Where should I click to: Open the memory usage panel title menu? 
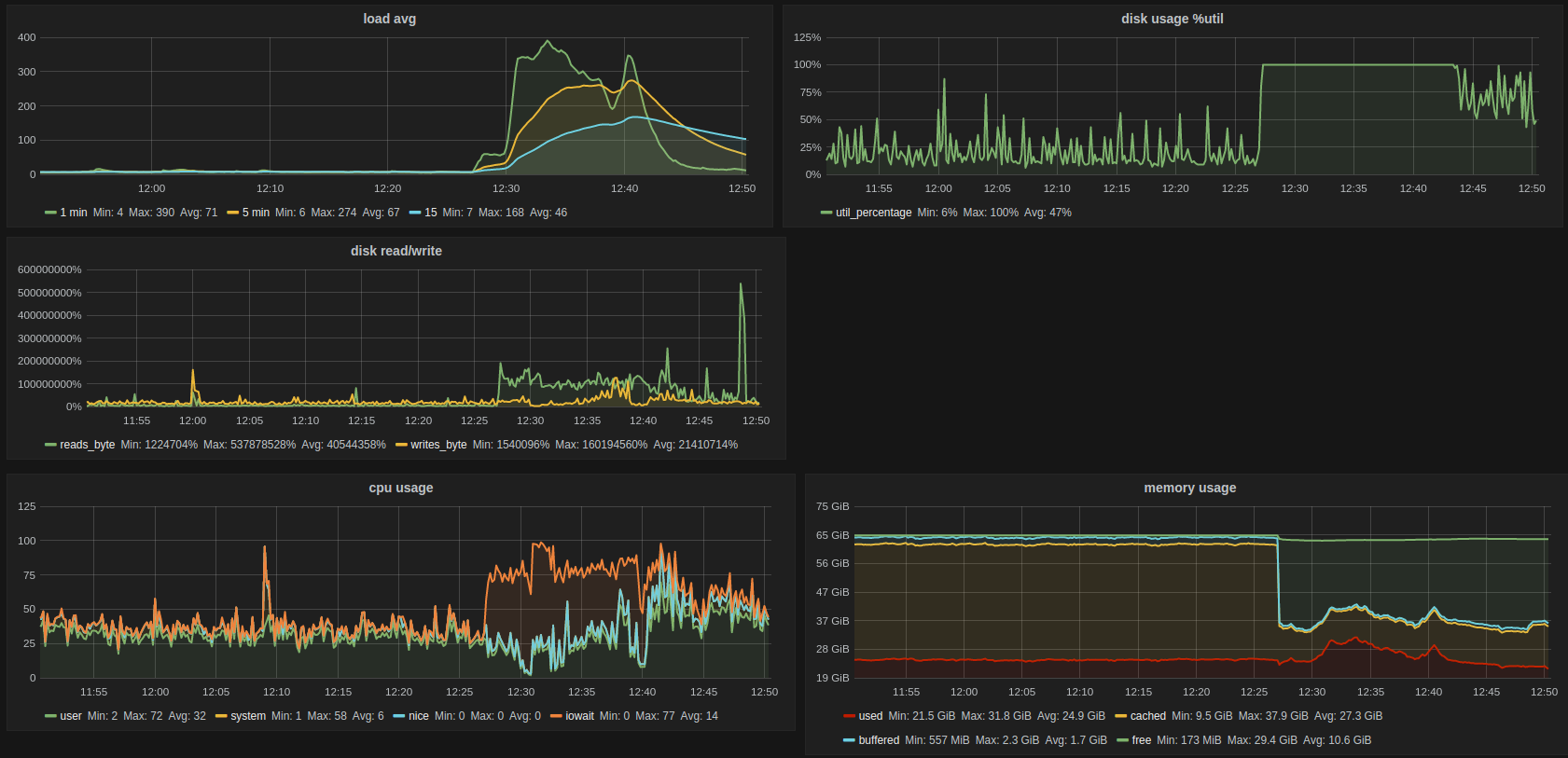tap(1189, 488)
